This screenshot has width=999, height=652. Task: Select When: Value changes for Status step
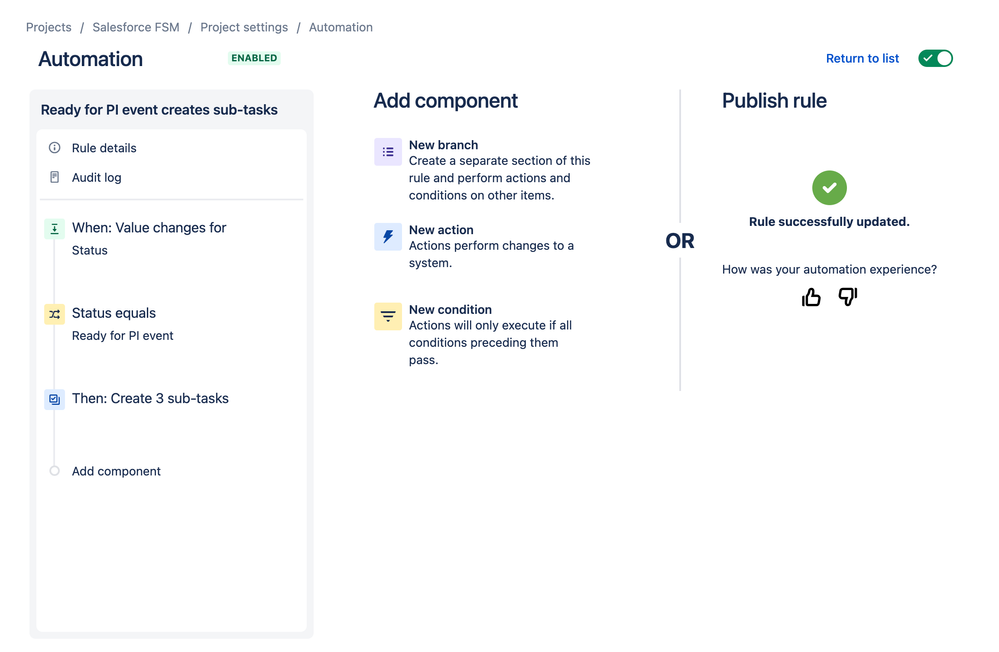pyautogui.click(x=148, y=238)
